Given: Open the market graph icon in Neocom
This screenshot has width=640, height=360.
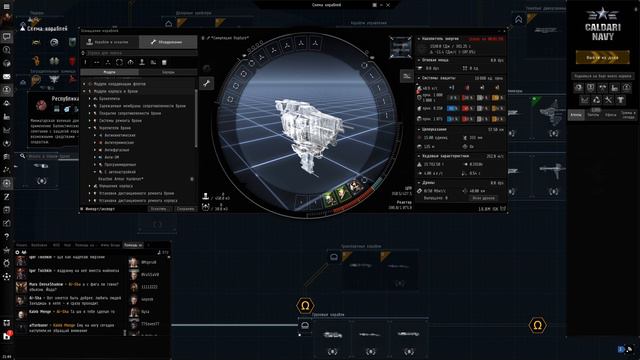Looking at the screenshot, I should [7, 130].
